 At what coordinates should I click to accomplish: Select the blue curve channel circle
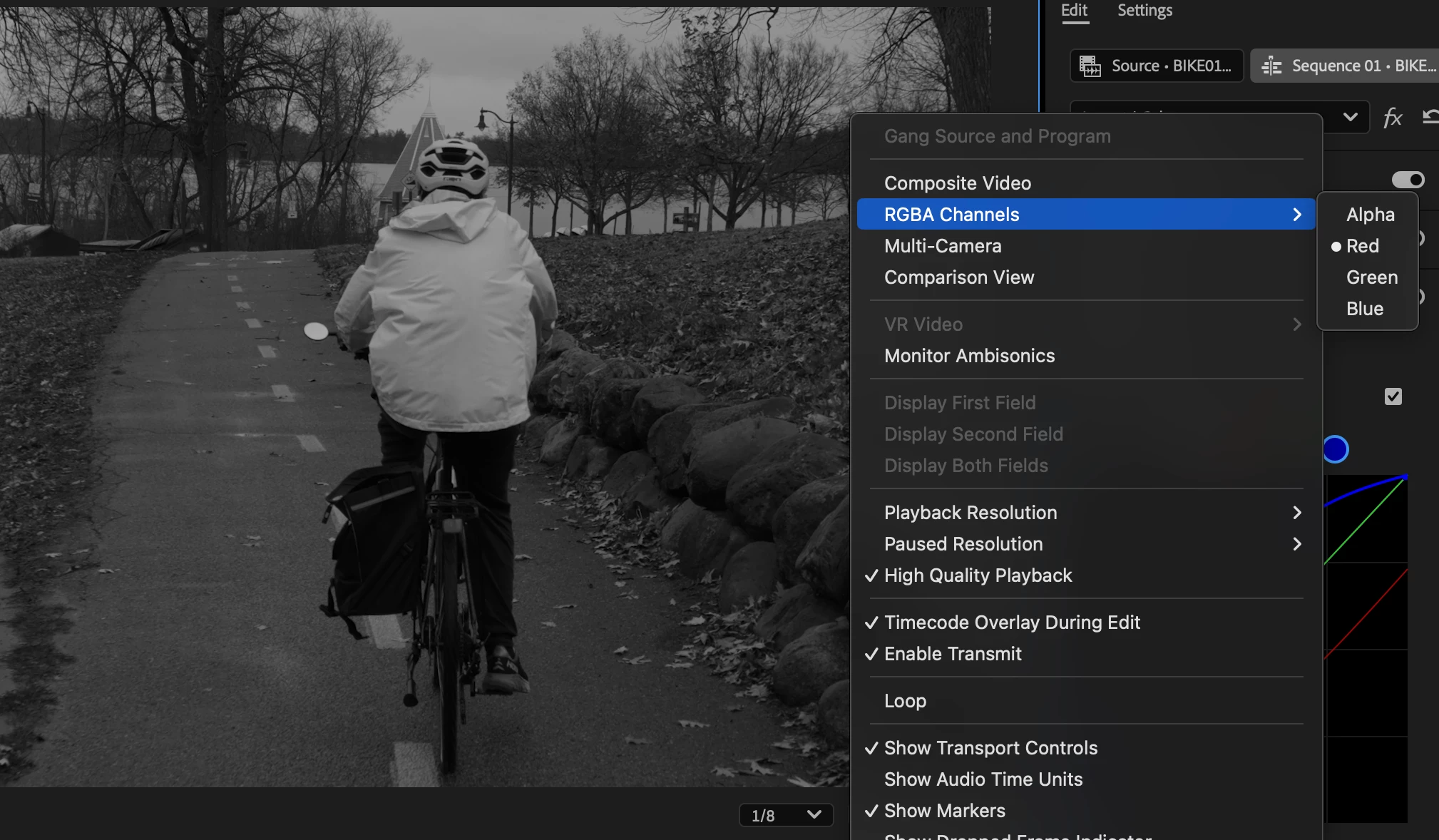(x=1336, y=449)
